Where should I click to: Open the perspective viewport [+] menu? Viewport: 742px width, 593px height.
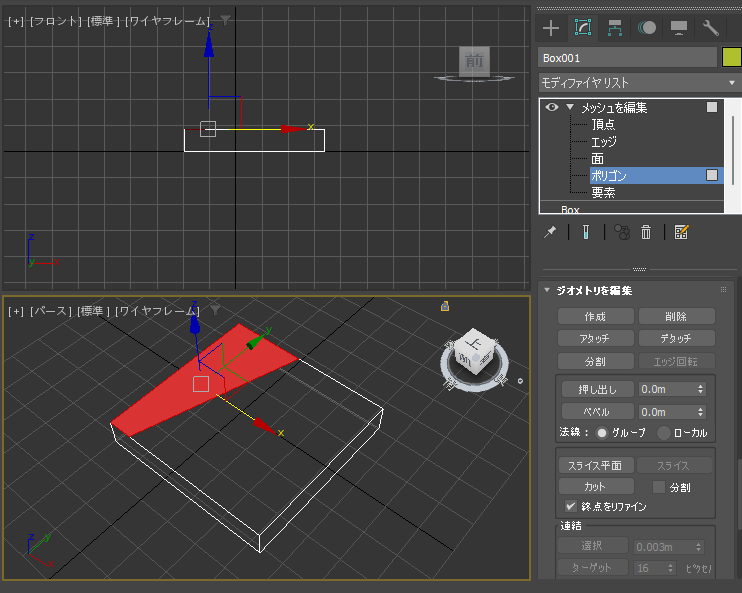[16, 311]
